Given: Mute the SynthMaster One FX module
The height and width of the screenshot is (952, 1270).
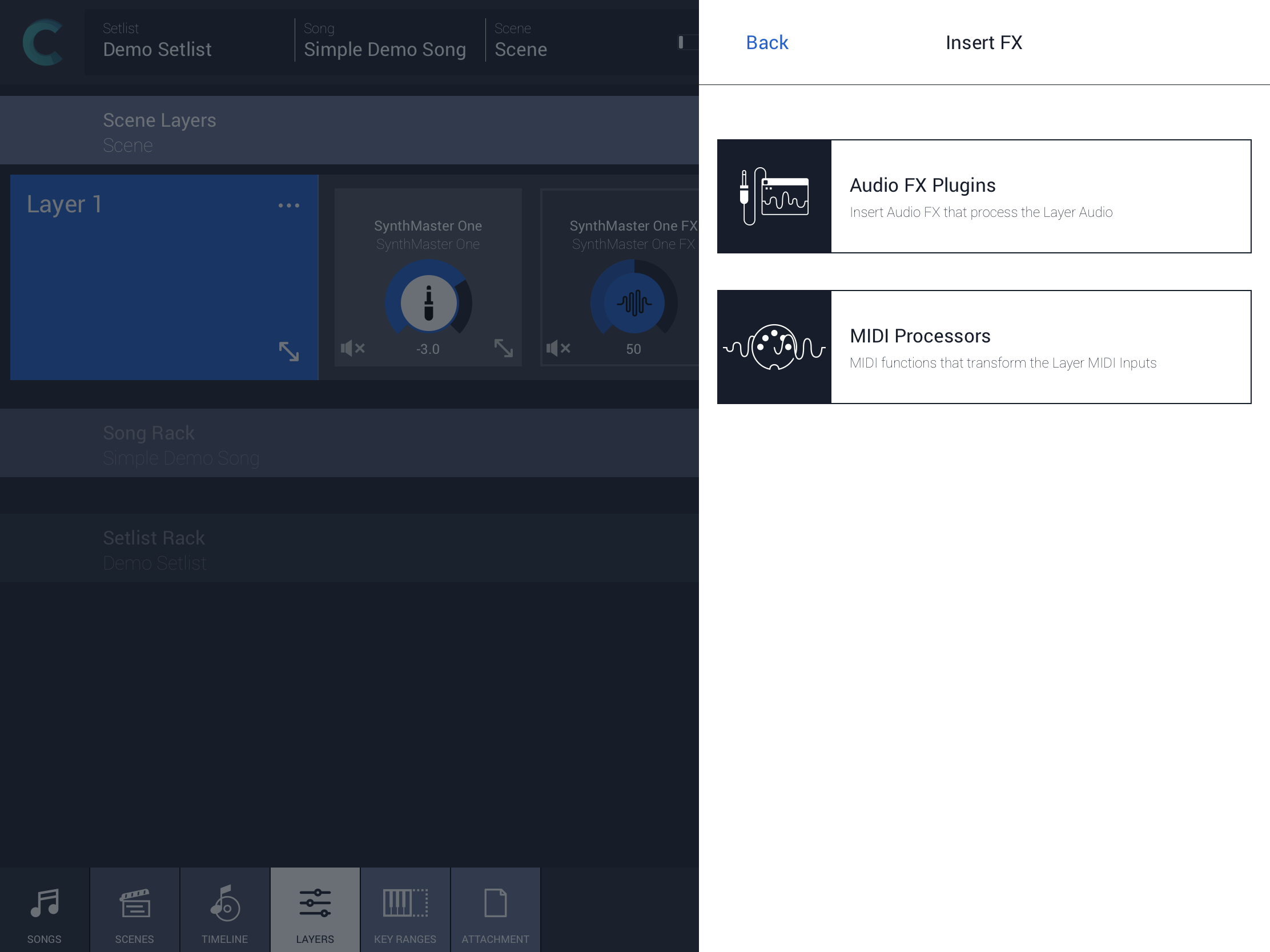Looking at the screenshot, I should (x=558, y=348).
